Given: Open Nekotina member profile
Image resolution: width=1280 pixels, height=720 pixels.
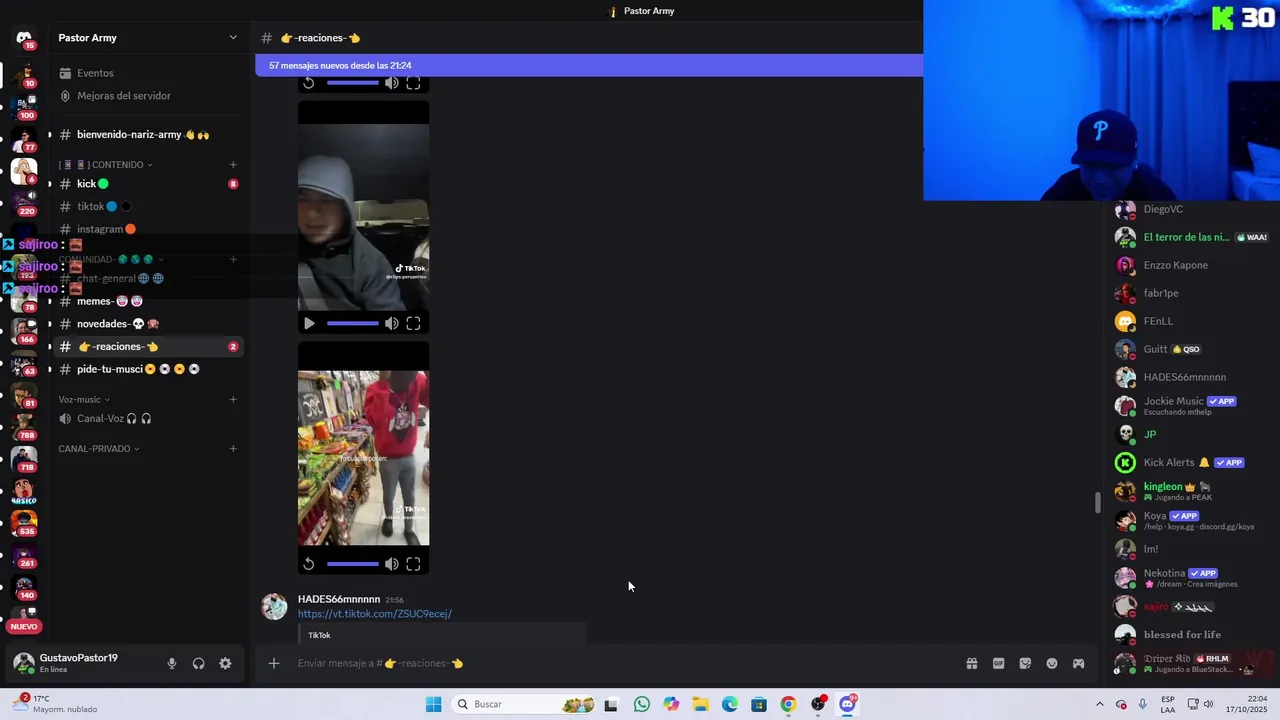Looking at the screenshot, I should click(x=1192, y=578).
